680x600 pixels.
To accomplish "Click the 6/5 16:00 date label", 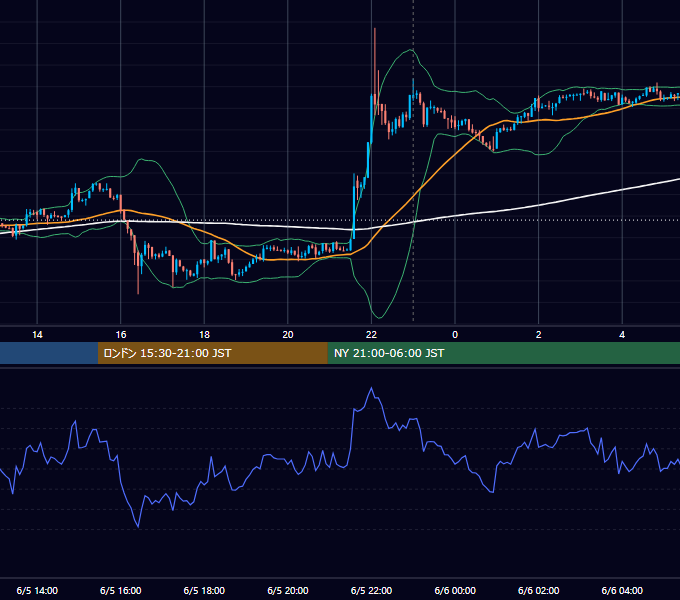I will [x=121, y=590].
